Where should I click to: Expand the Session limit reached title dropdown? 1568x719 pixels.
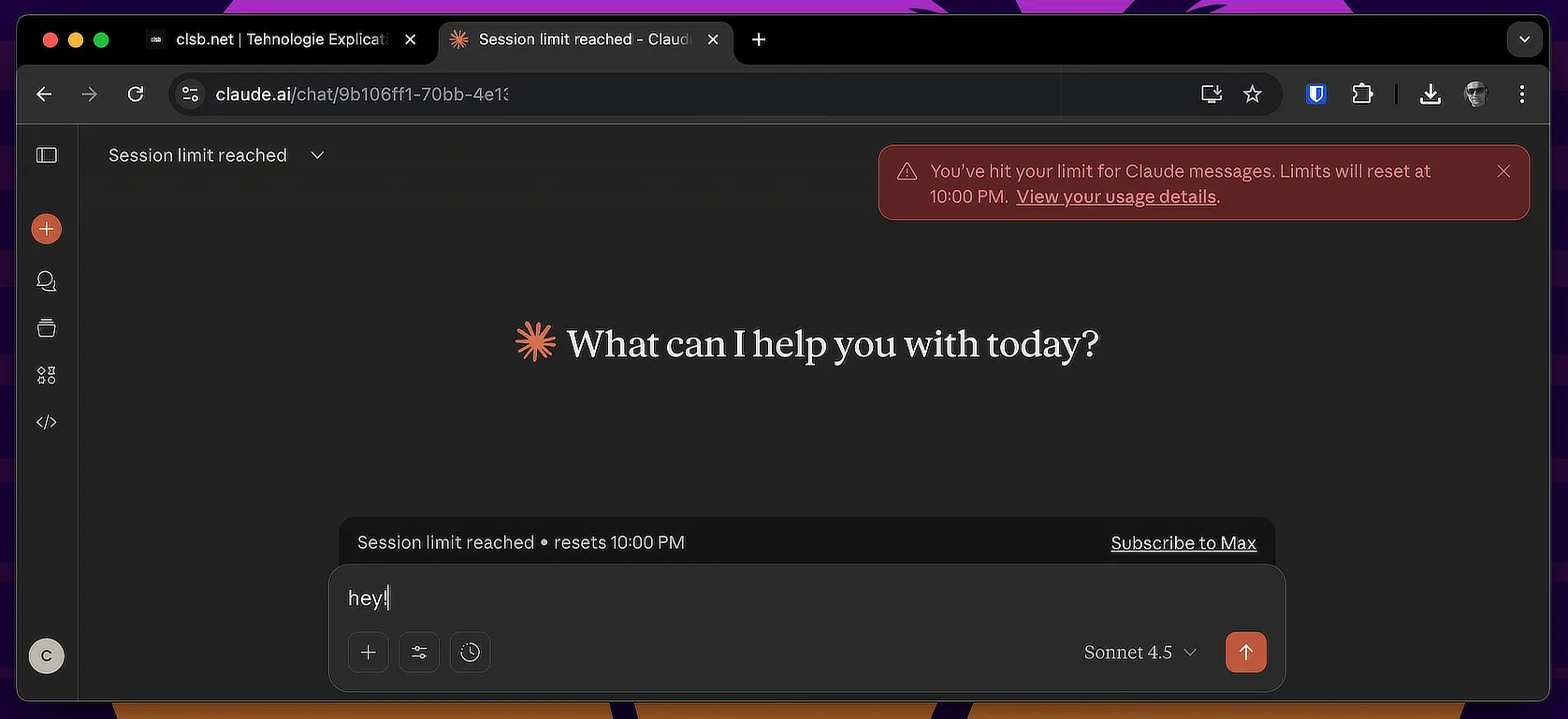point(317,155)
